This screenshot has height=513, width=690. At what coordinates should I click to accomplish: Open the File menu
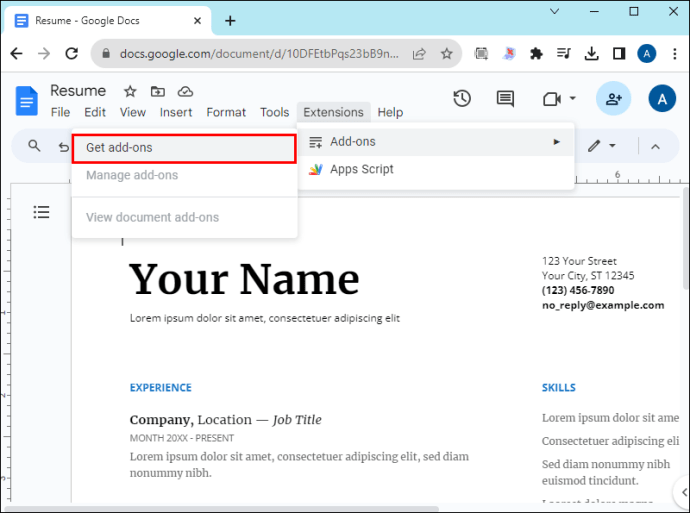60,112
